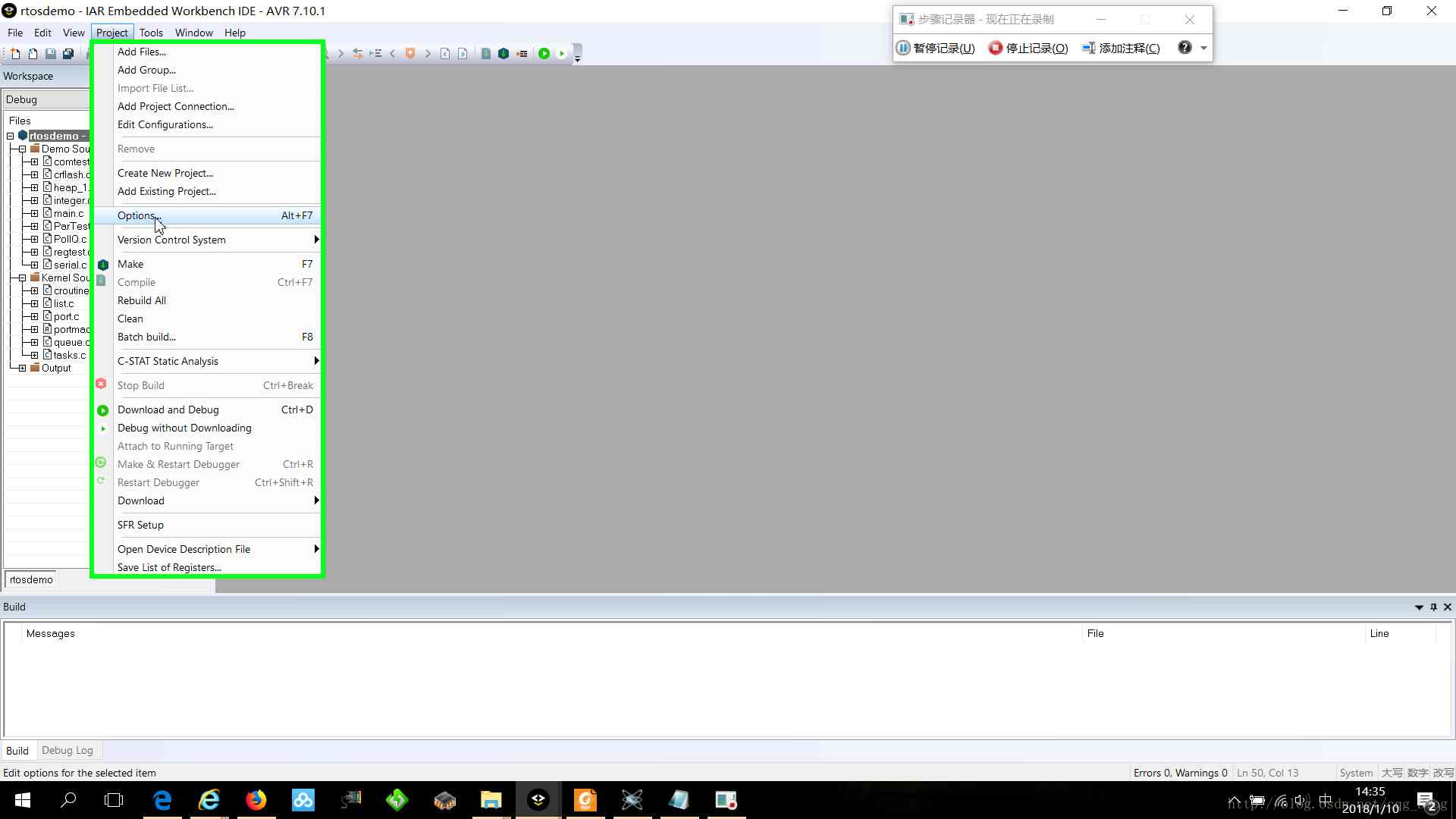Open File Explorer from taskbar
1456x819 pixels.
click(x=491, y=800)
